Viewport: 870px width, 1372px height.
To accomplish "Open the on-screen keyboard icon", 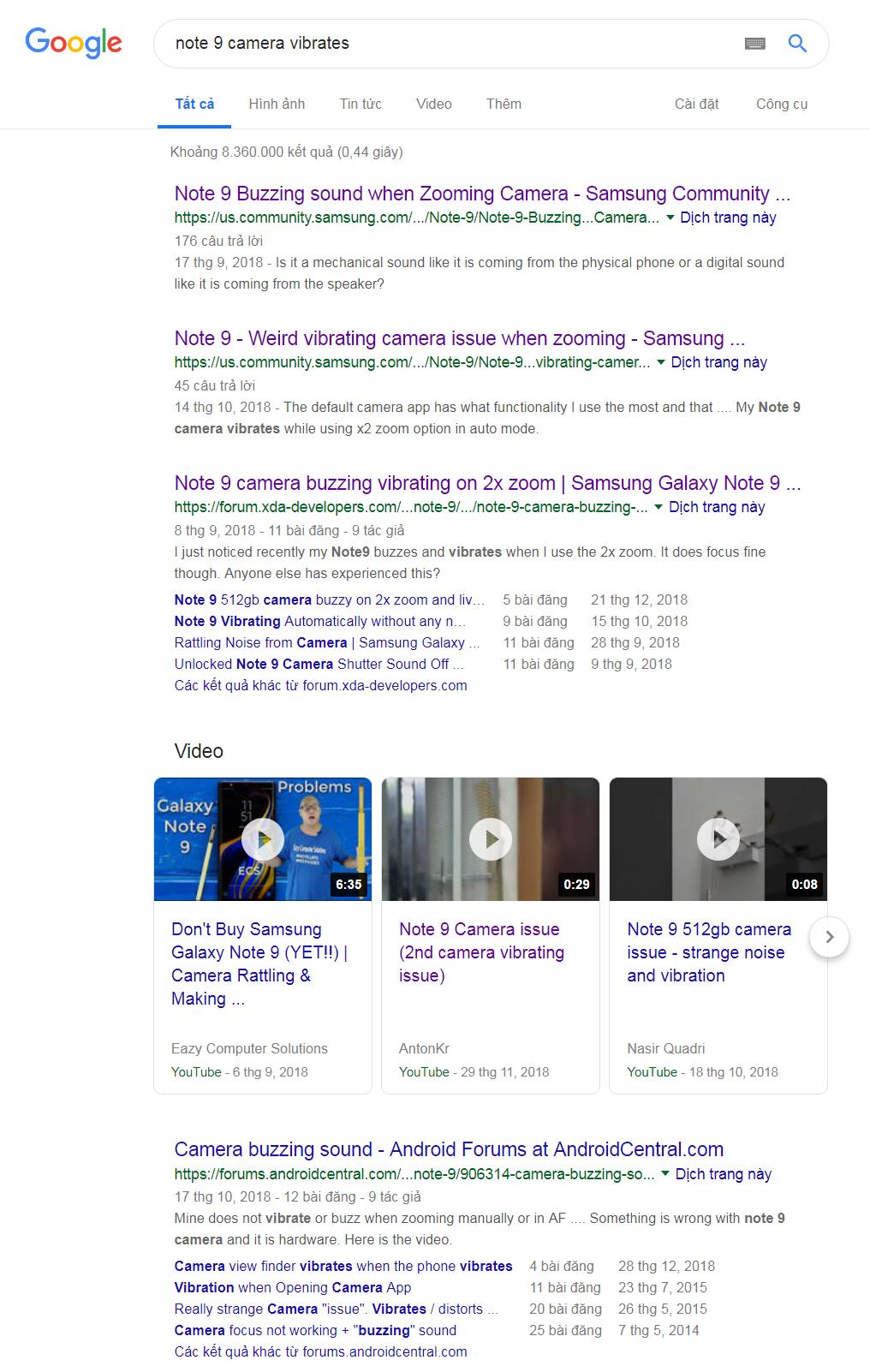I will tap(754, 44).
